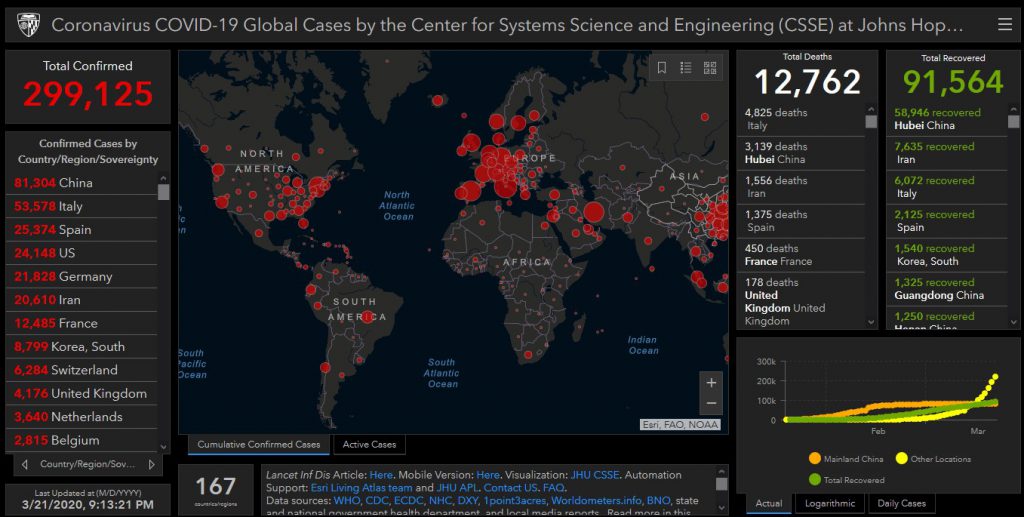The width and height of the screenshot is (1024, 517).
Task: Click the deaths list scrollbar thumb
Action: 871,121
